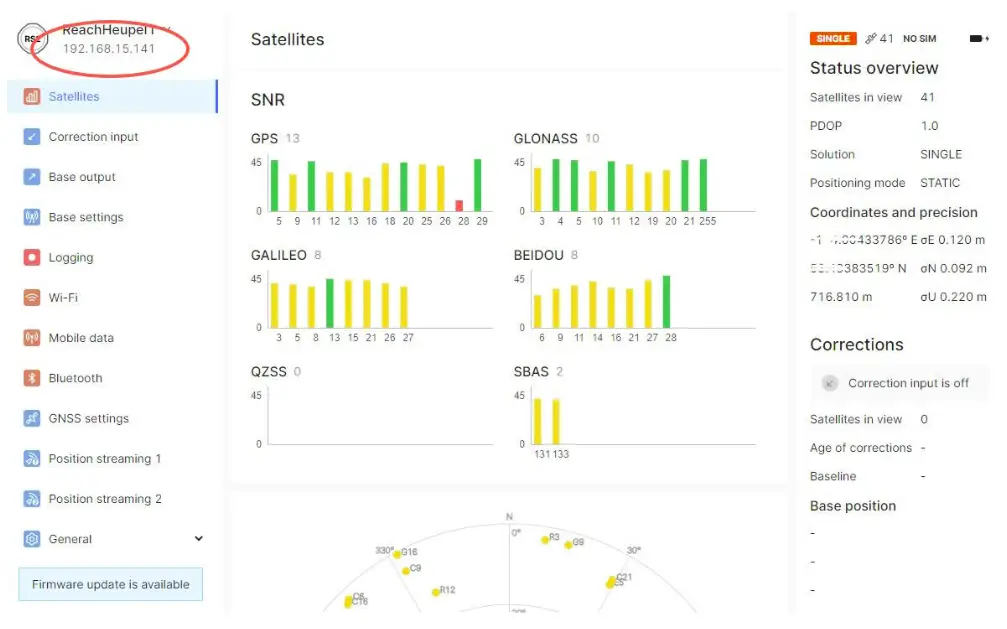Click the Base settings antenna icon
This screenshot has width=1007, height=629.
click(31, 217)
